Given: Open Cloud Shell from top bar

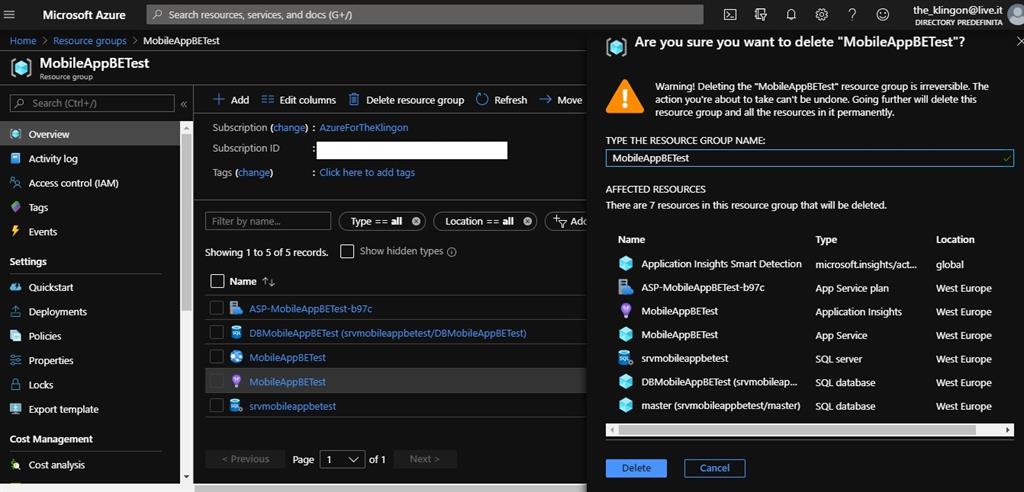Looking at the screenshot, I should click(x=731, y=14).
